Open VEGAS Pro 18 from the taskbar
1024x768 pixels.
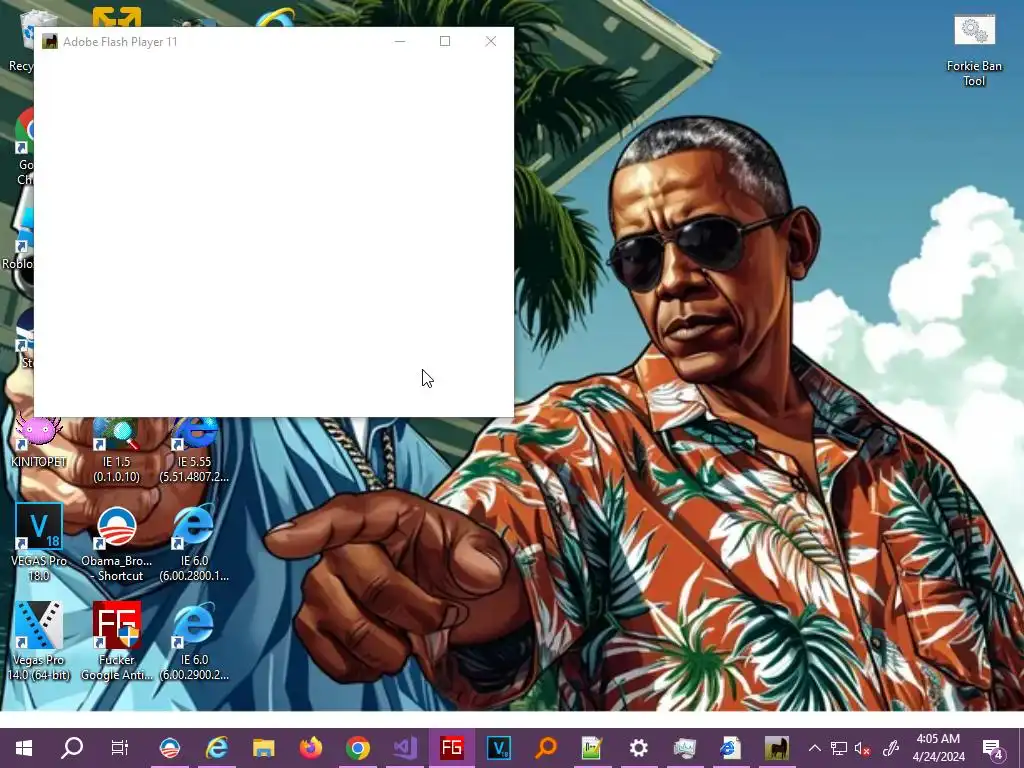499,748
